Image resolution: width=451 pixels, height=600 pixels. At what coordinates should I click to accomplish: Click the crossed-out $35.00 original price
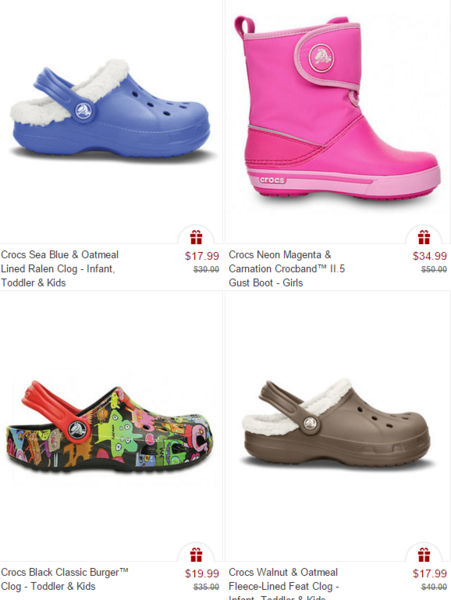coord(206,587)
